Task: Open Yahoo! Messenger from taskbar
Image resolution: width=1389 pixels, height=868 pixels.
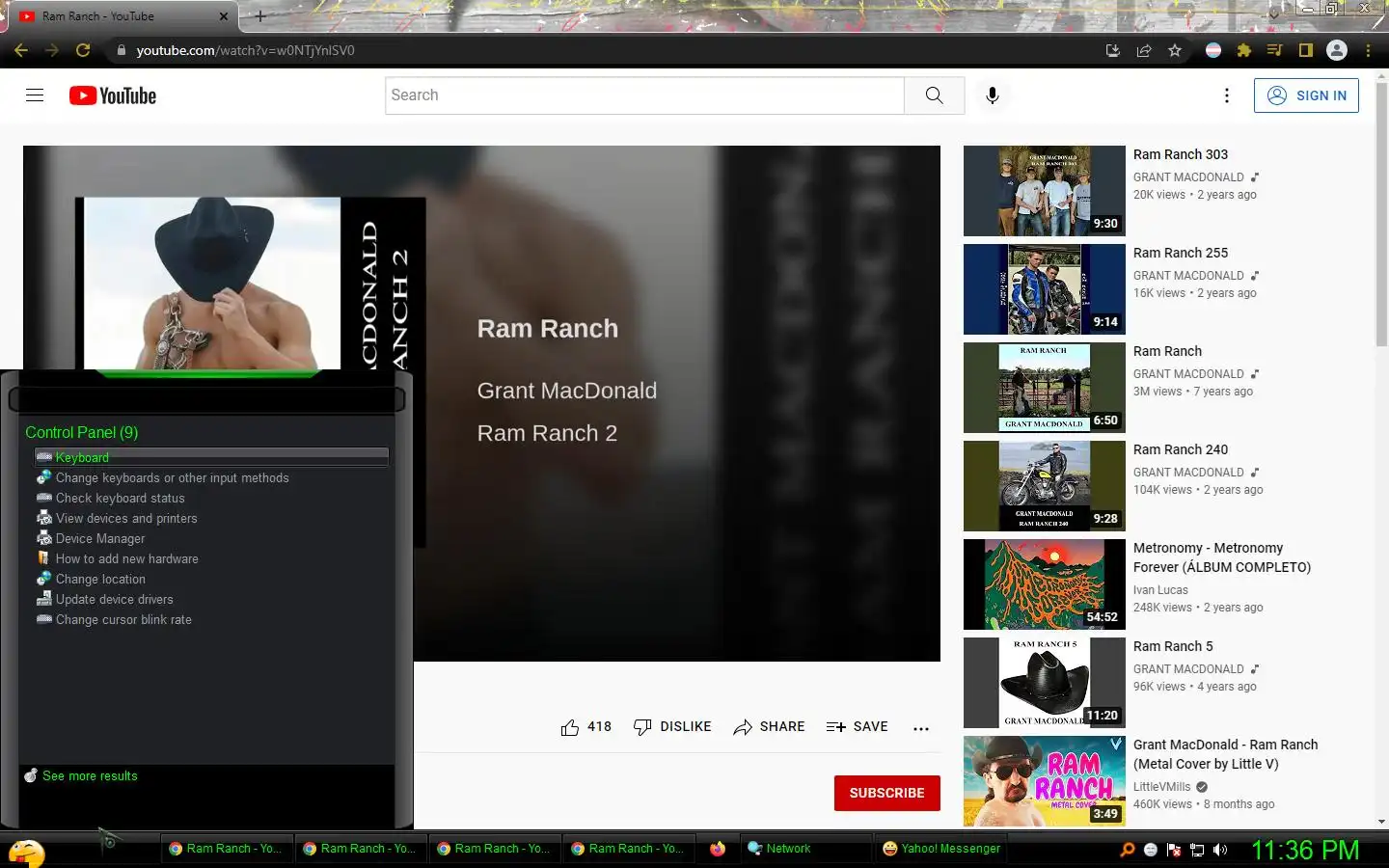Action: coord(942,849)
